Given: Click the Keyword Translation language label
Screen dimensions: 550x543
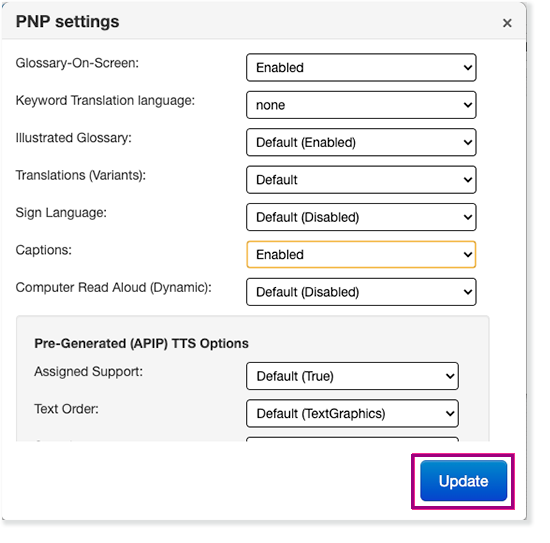Looking at the screenshot, I should (x=105, y=101).
